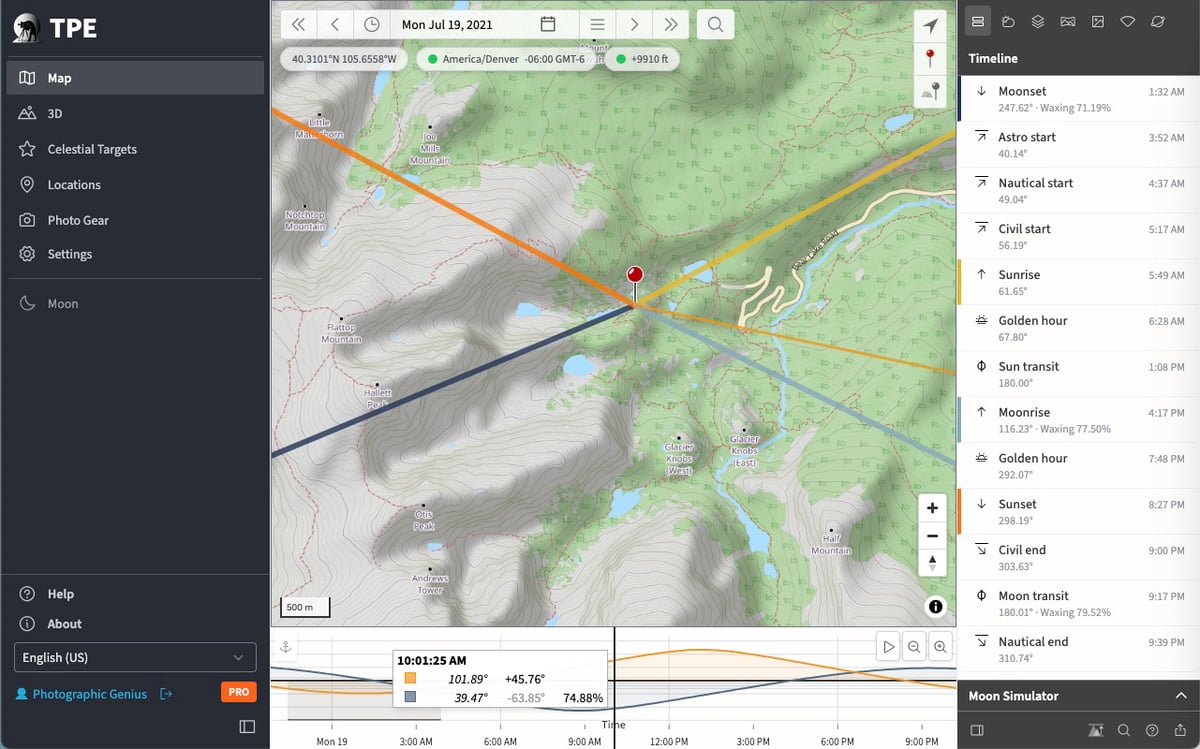Select the Map menu item
Screen dimensions: 1200x749
(x=135, y=78)
